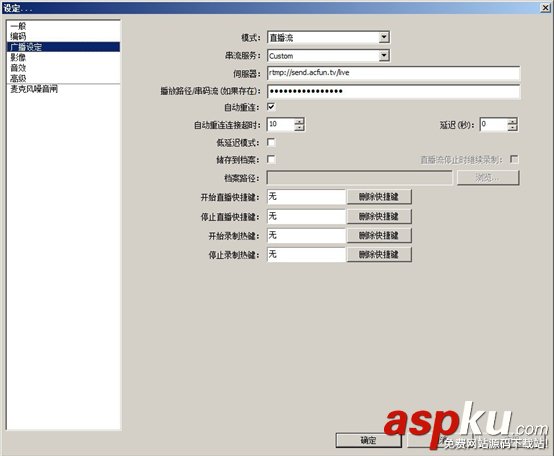
Task: Click the 开始录制热键 hotkey field
Action: point(306,236)
